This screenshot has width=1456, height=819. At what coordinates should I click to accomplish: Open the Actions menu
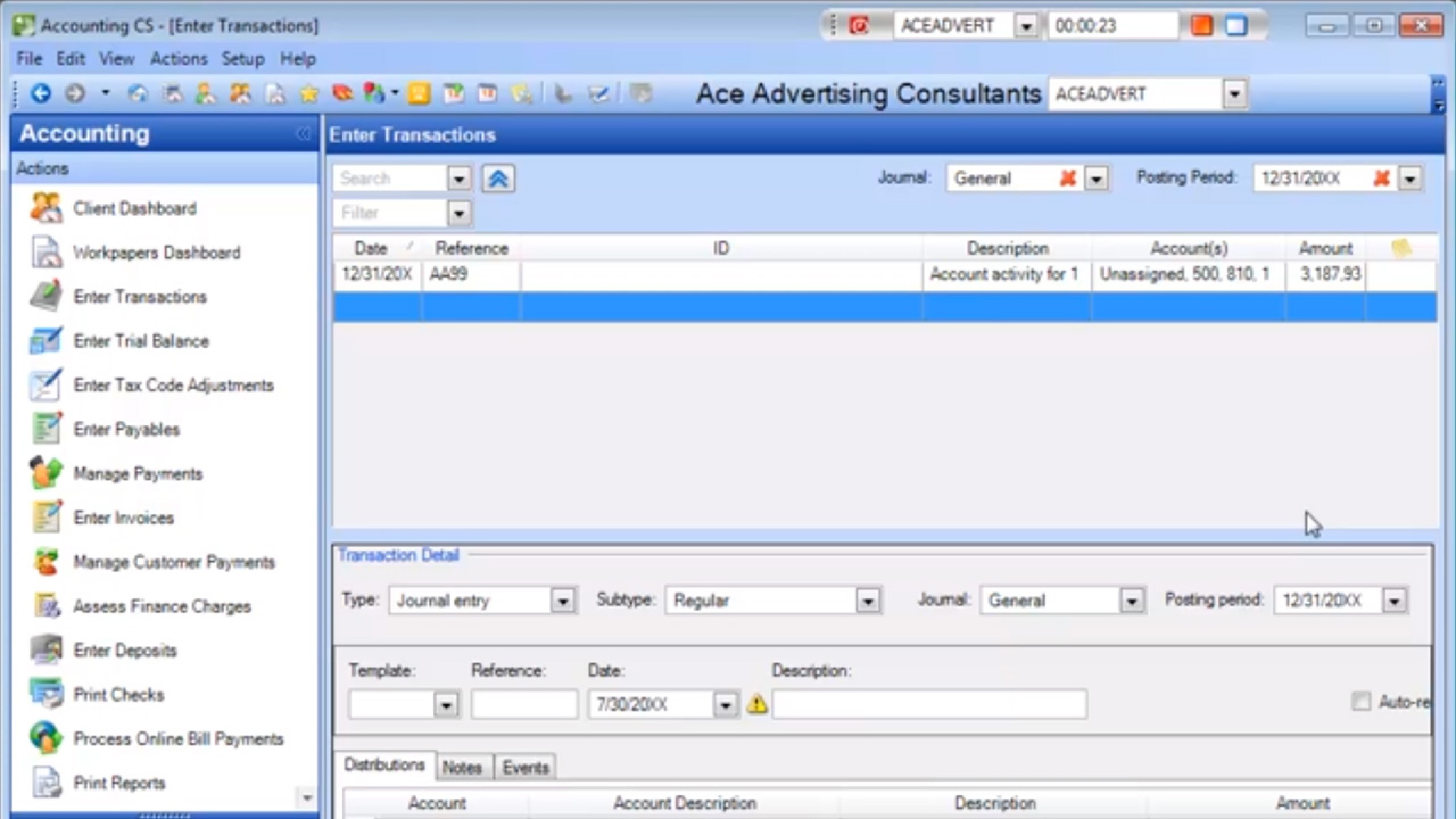click(x=179, y=59)
